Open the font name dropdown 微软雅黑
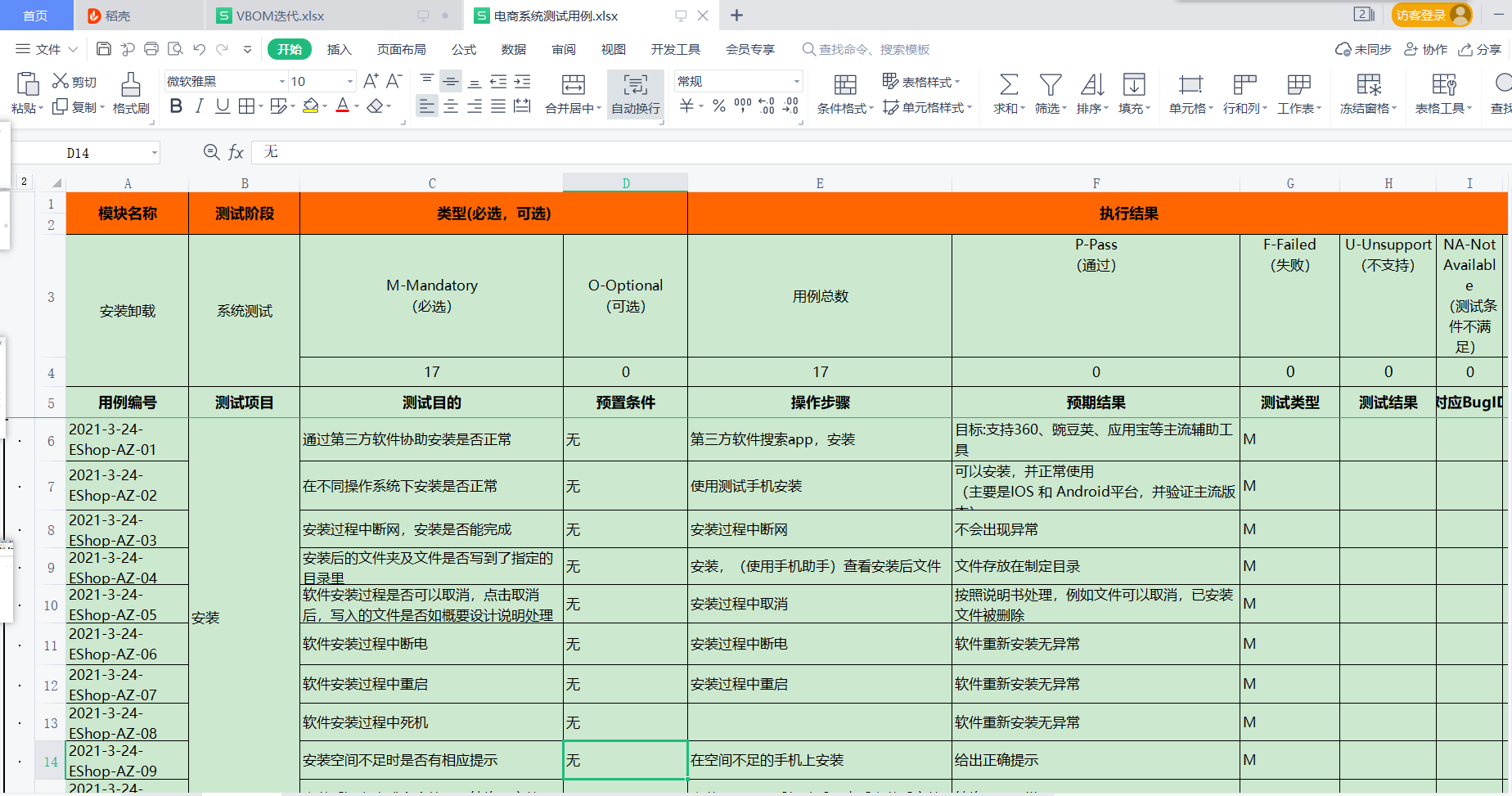The image size is (1512, 796). coord(281,81)
